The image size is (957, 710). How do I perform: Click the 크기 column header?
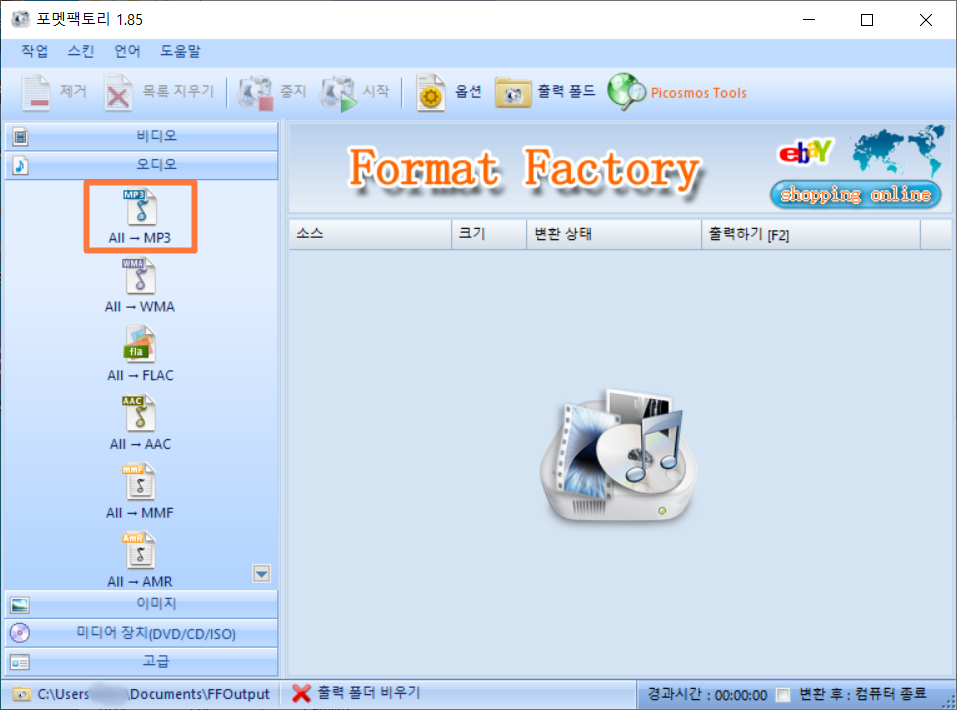[489, 234]
